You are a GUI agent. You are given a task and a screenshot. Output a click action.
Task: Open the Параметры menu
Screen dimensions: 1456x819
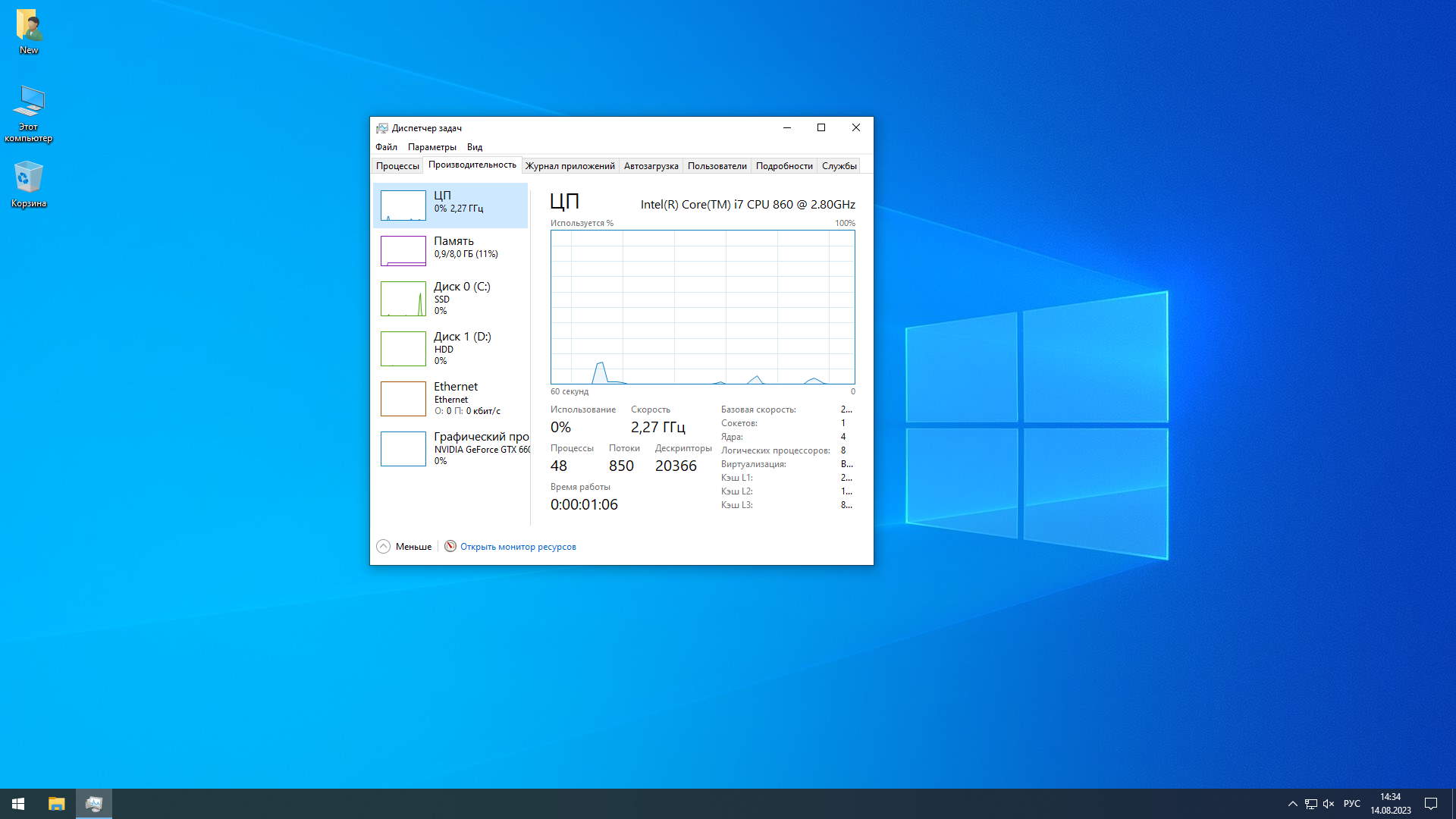tap(431, 147)
